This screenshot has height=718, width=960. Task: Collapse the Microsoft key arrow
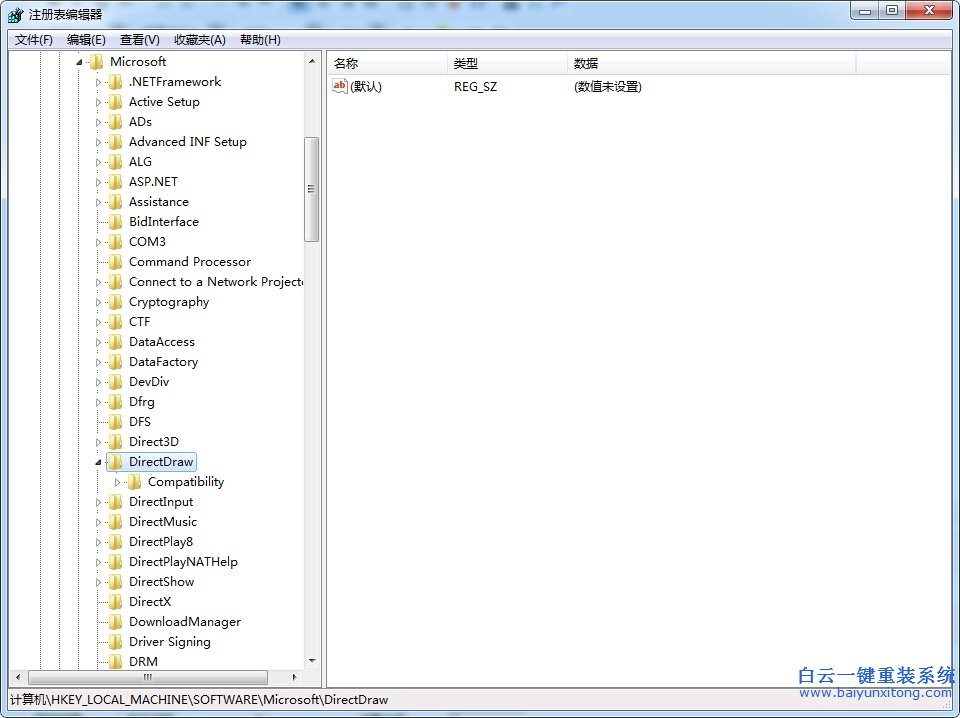(80, 61)
